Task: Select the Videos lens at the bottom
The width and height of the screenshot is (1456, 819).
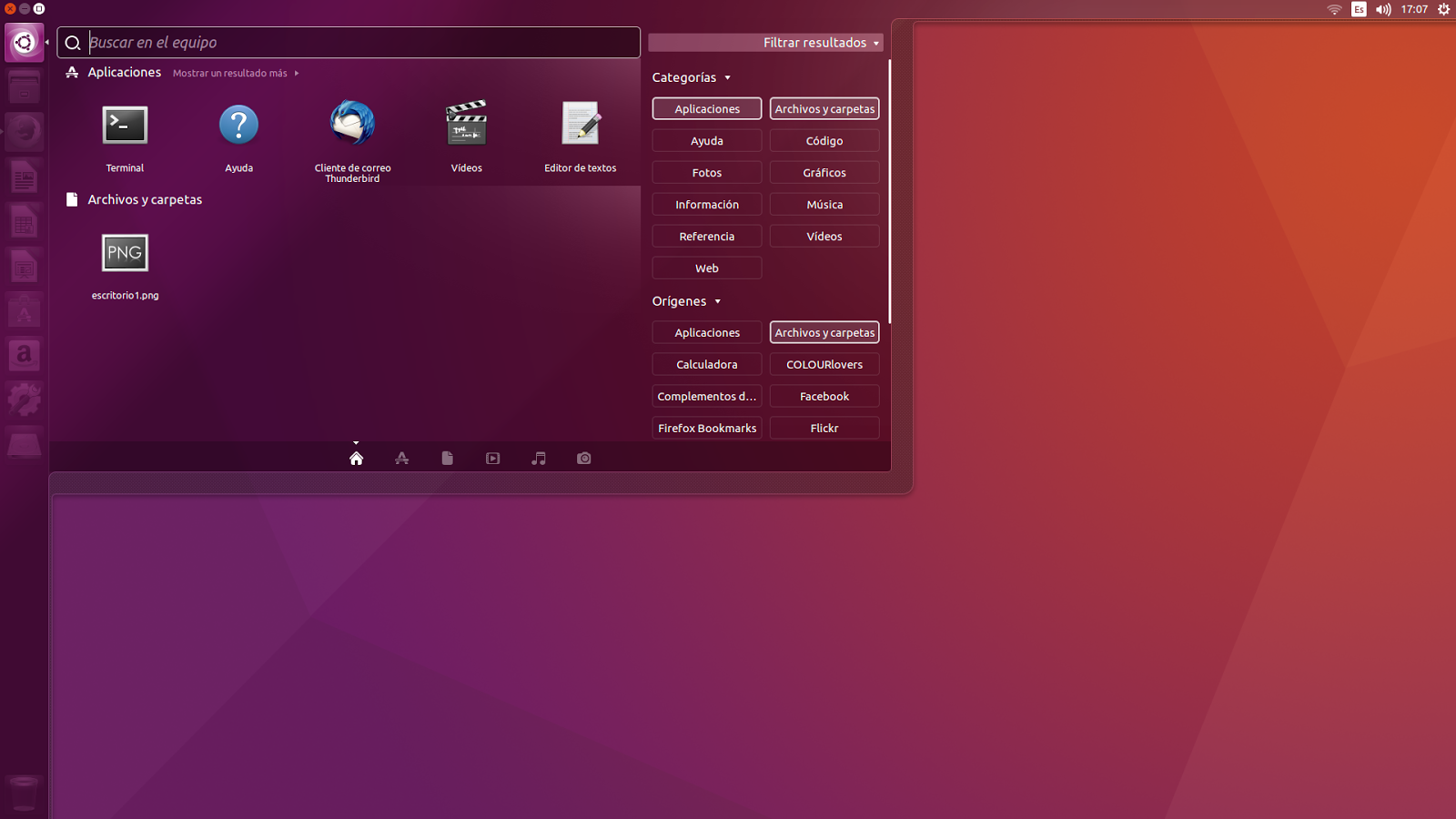Action: 492,458
